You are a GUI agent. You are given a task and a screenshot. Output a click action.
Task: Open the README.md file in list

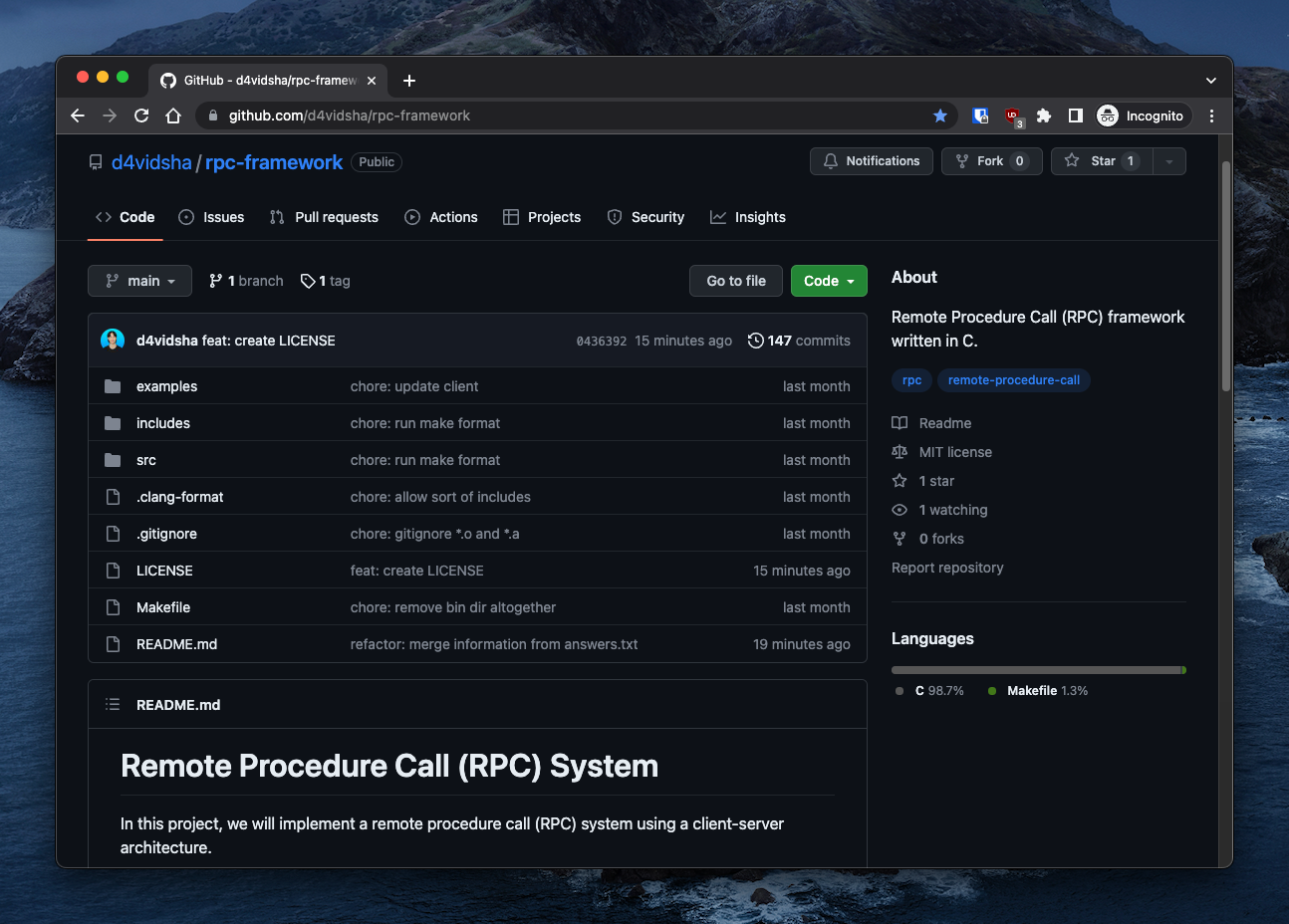pos(176,644)
